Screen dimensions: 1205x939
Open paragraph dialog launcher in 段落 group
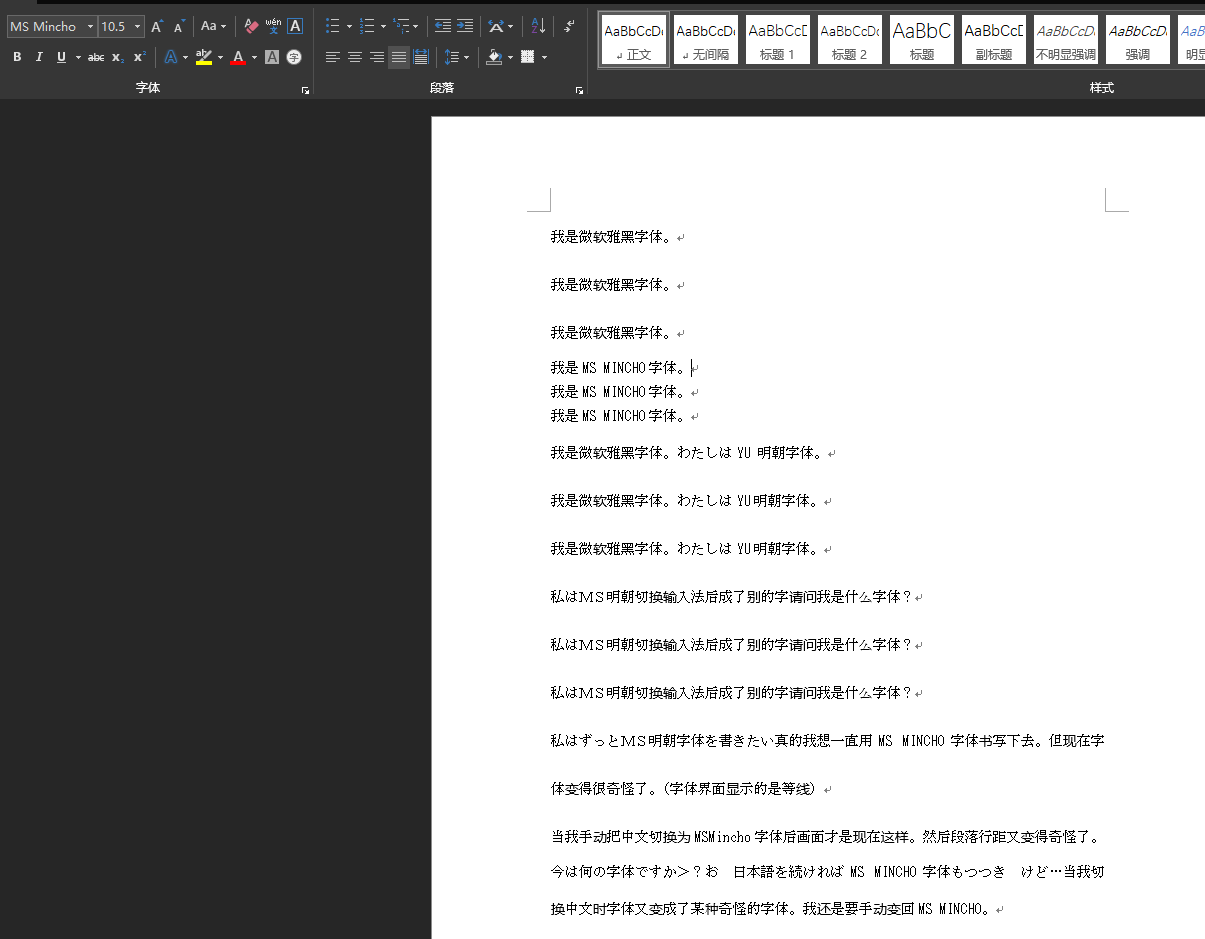tap(579, 90)
